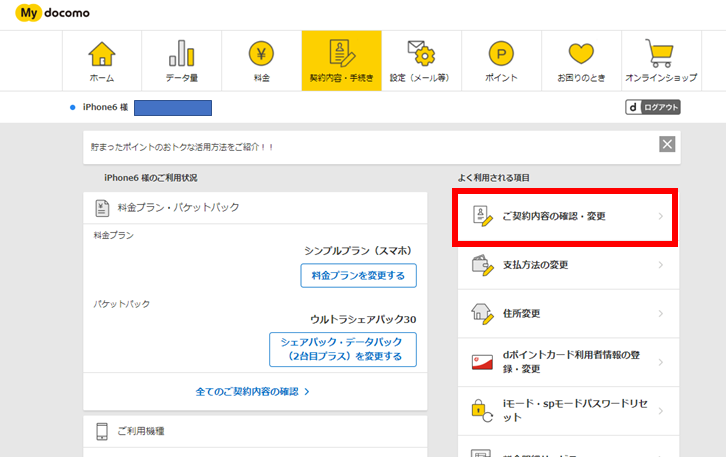Close the point notice banner
Screen dimensions: 726x457
tap(667, 144)
